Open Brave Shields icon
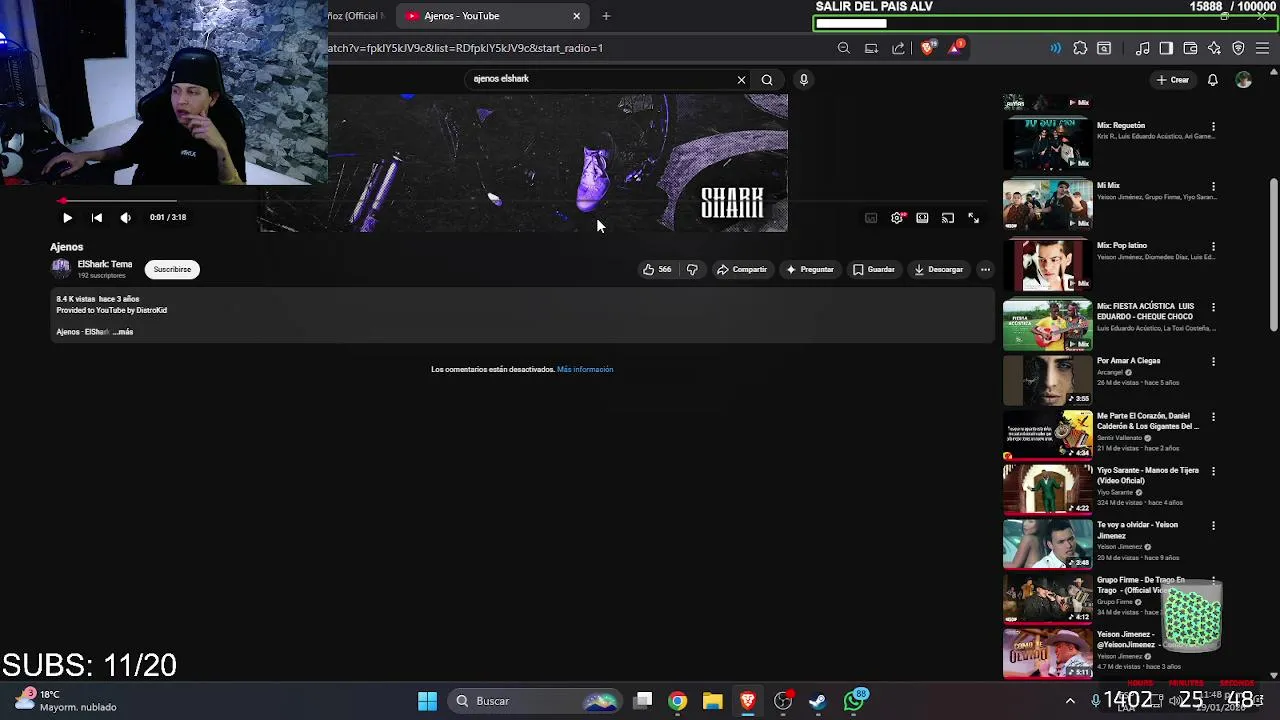This screenshot has width=1280, height=720. [x=927, y=48]
